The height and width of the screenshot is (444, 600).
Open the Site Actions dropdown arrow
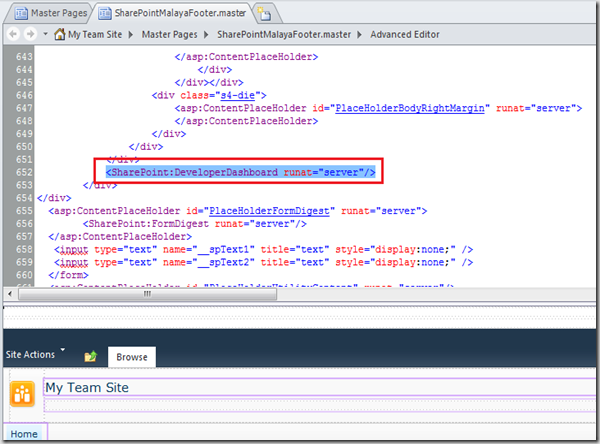[63, 349]
